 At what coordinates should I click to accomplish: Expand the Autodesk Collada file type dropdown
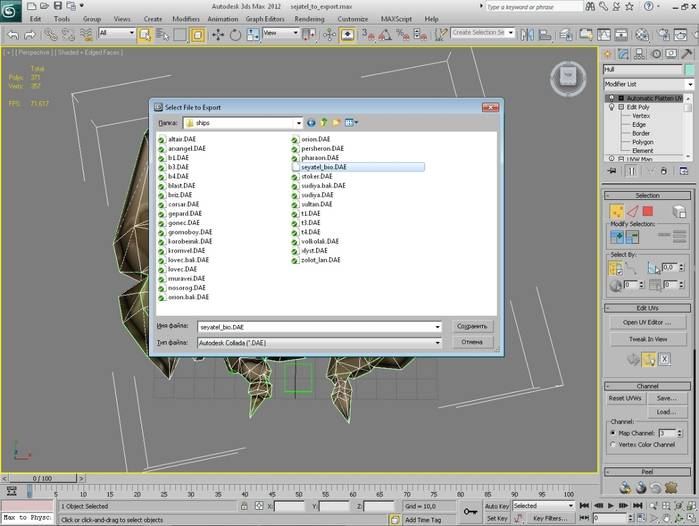click(x=438, y=342)
